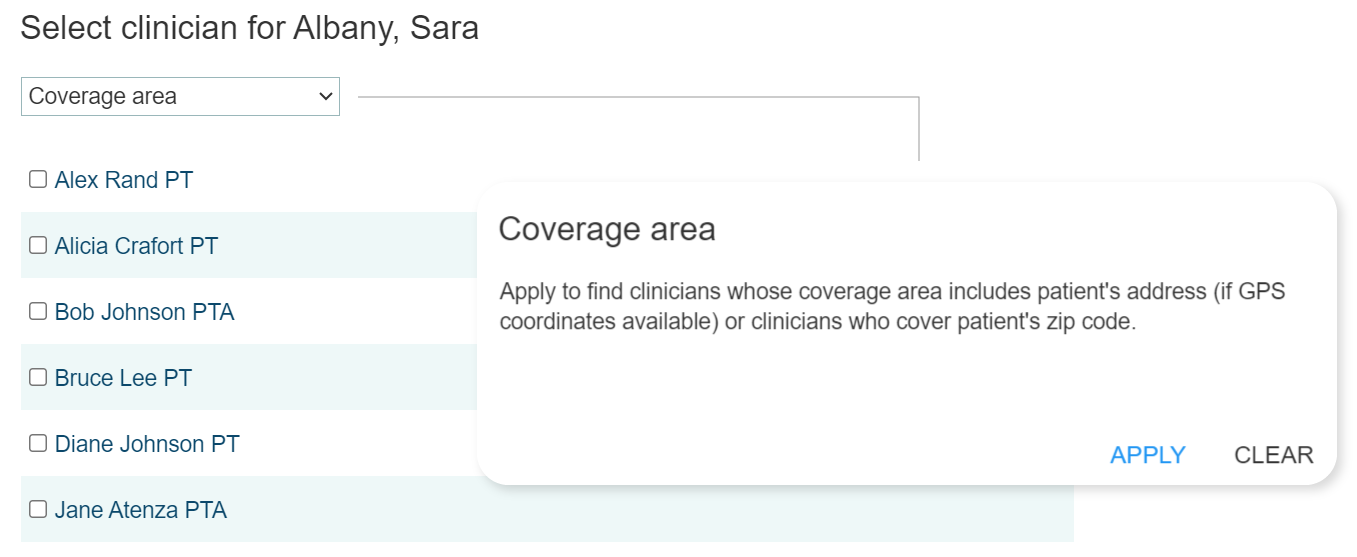This screenshot has width=1357, height=557.
Task: Click the chevron arrow on the filter select
Action: click(x=325, y=97)
